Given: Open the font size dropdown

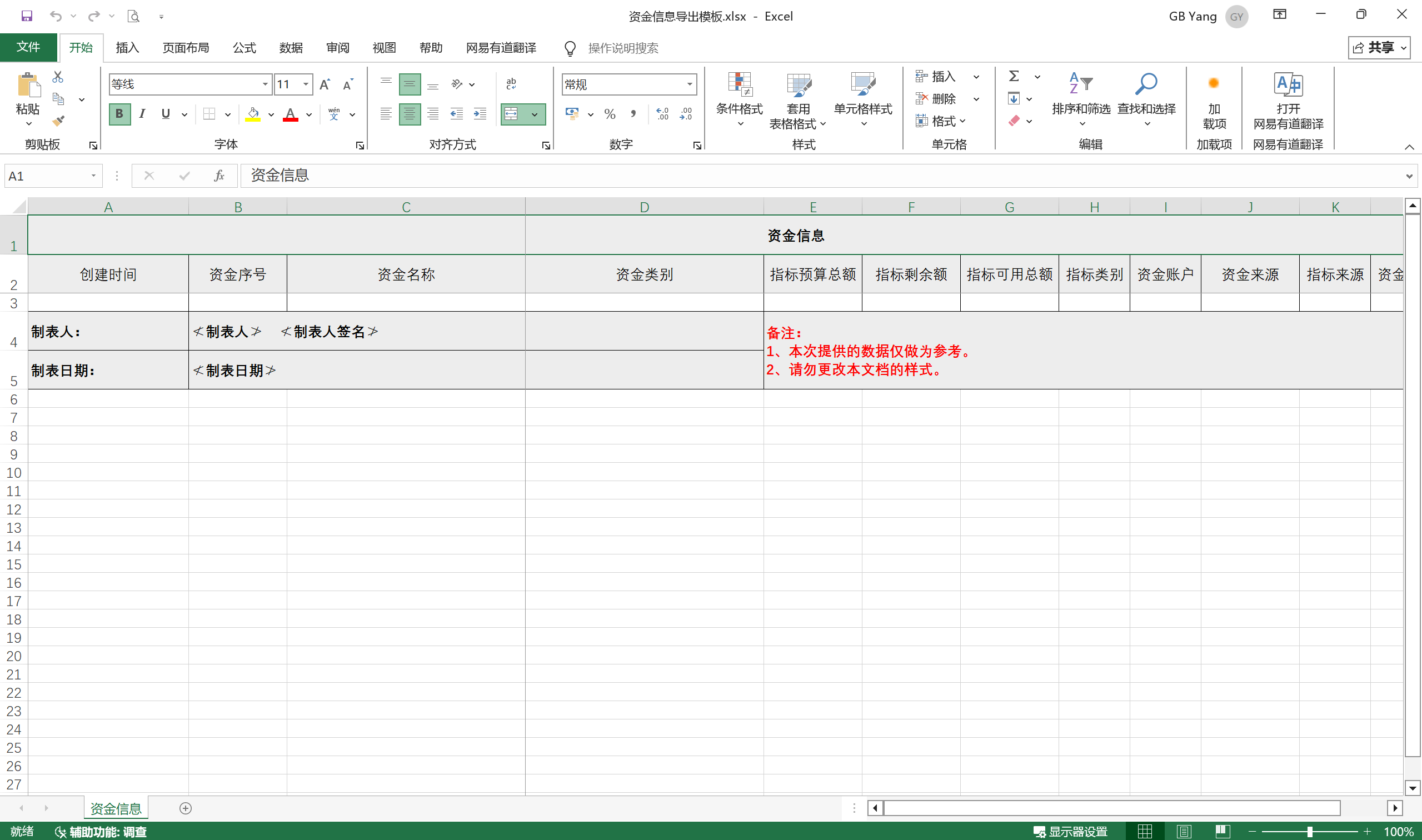Looking at the screenshot, I should coord(306,84).
